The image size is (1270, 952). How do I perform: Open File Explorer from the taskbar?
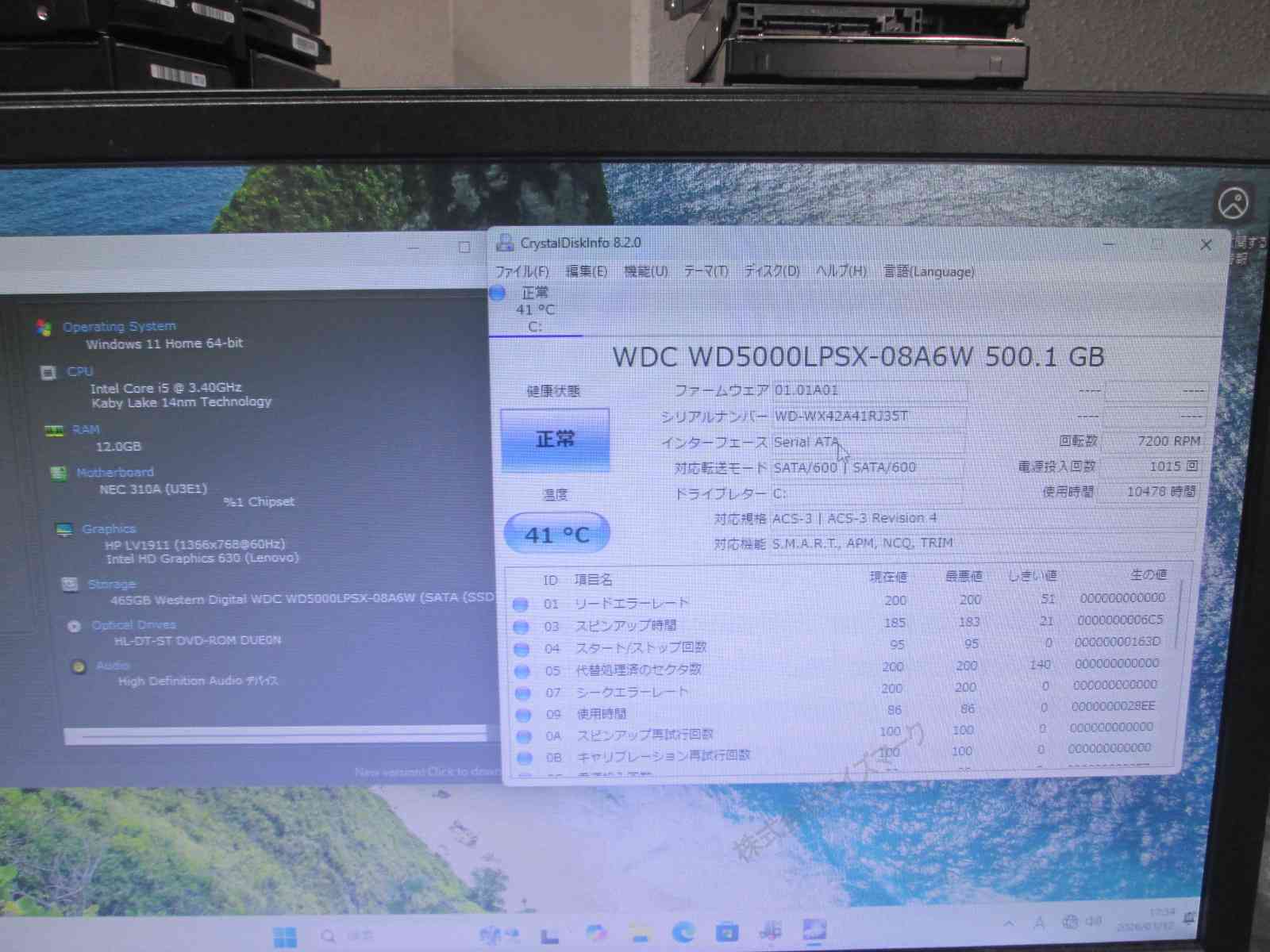(640, 934)
